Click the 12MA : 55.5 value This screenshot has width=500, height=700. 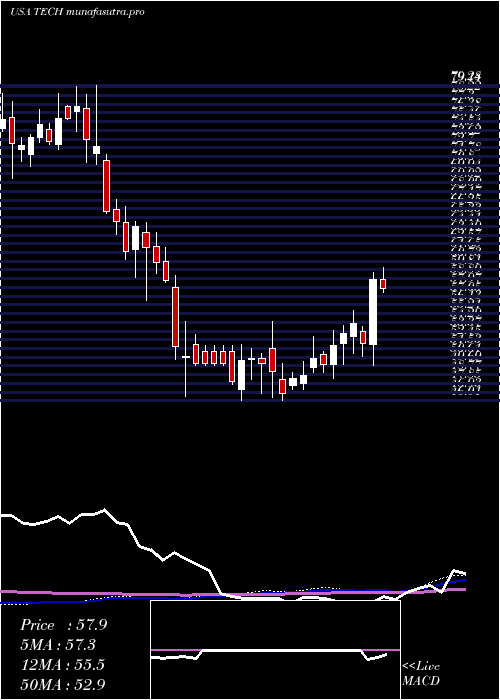coord(62,665)
